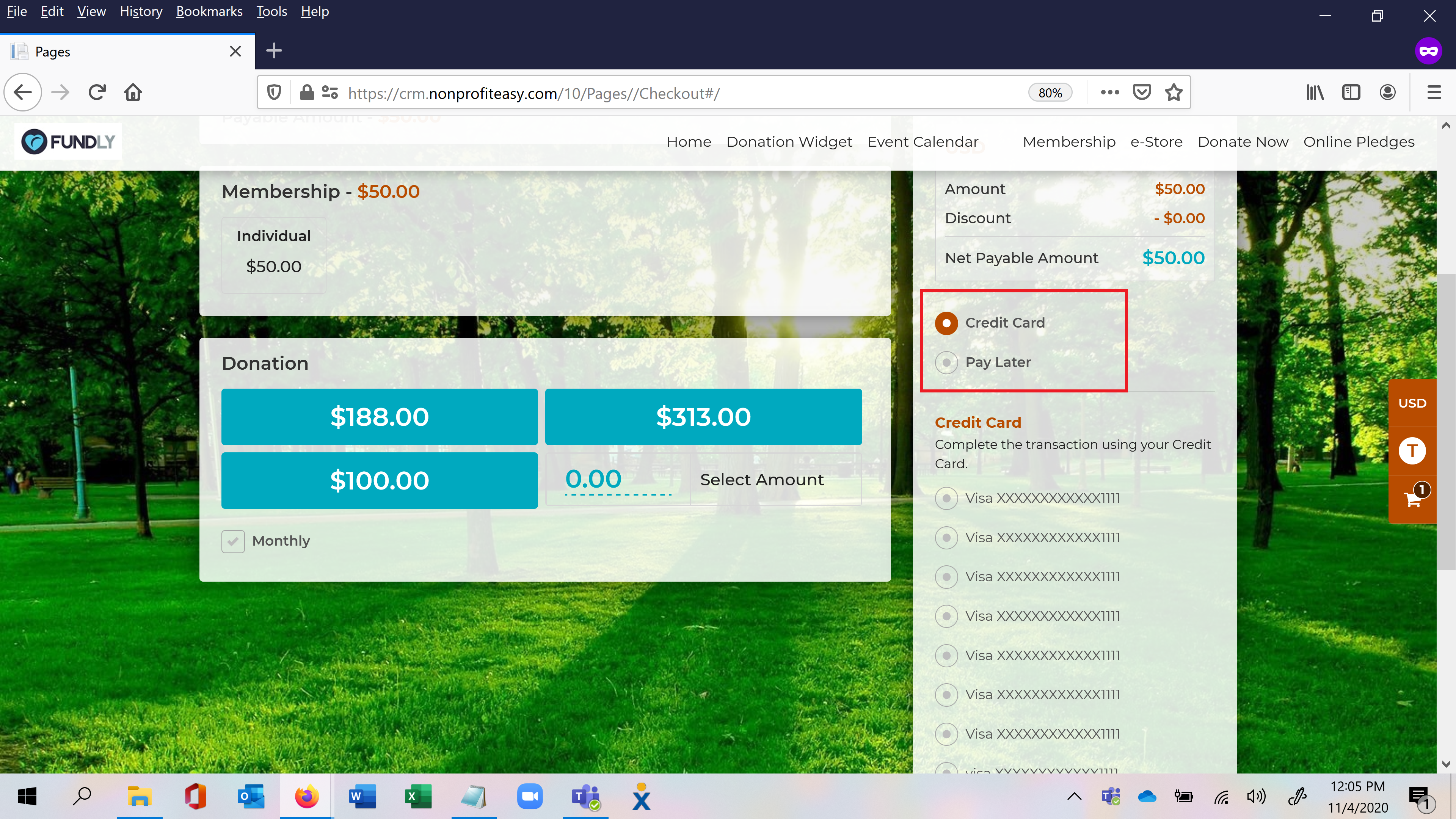Click the T user avatar button
The image size is (1456, 819).
click(x=1412, y=450)
